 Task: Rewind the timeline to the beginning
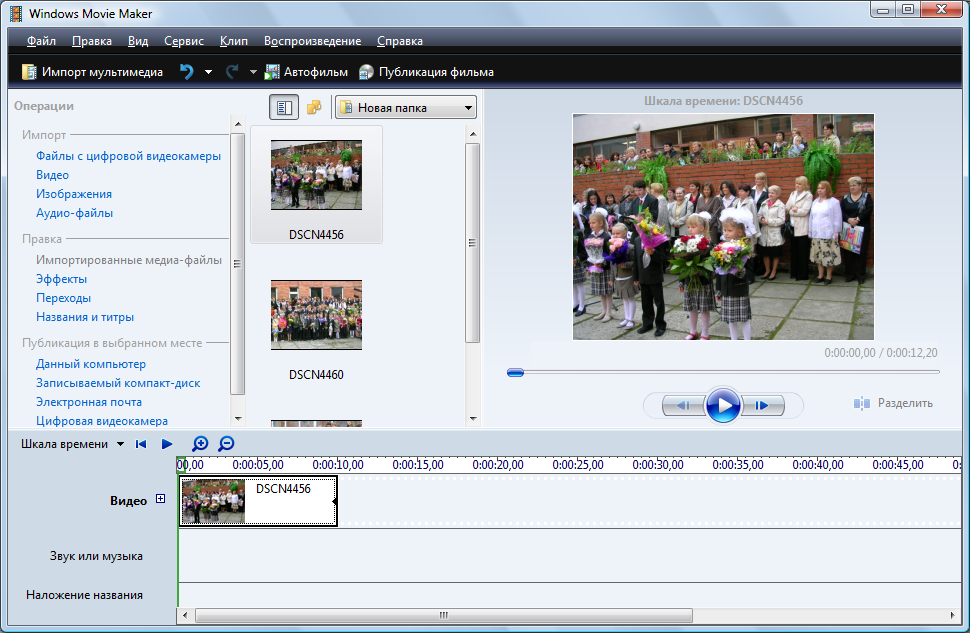140,443
